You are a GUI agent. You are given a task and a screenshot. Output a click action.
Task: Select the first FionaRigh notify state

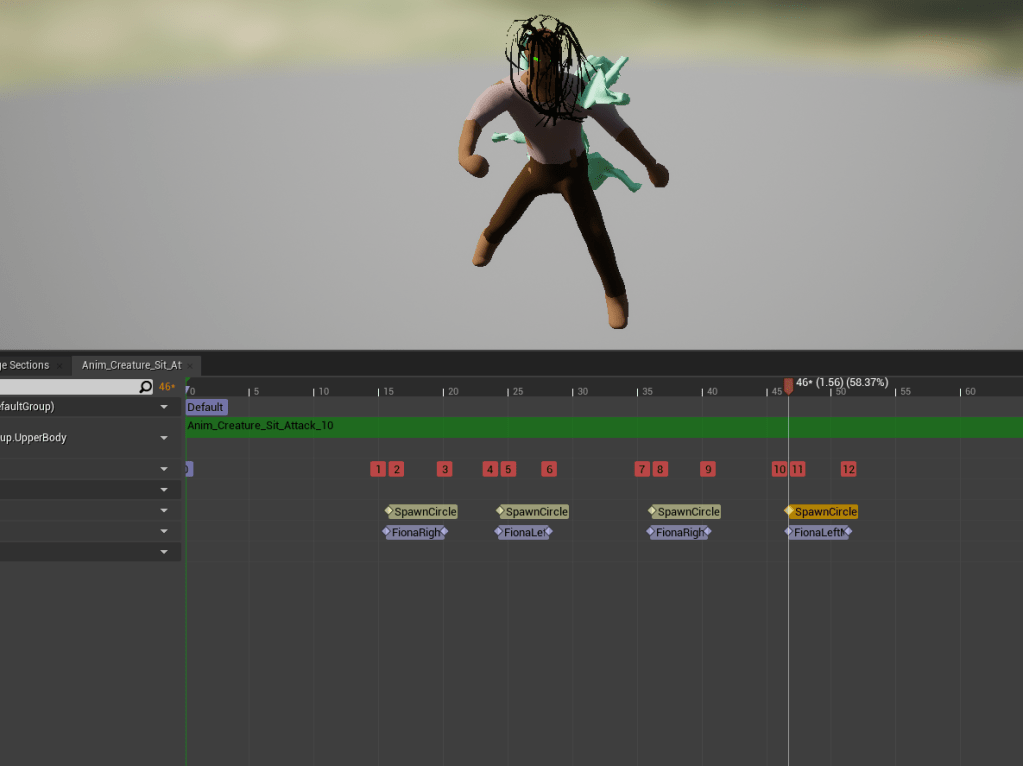[416, 533]
